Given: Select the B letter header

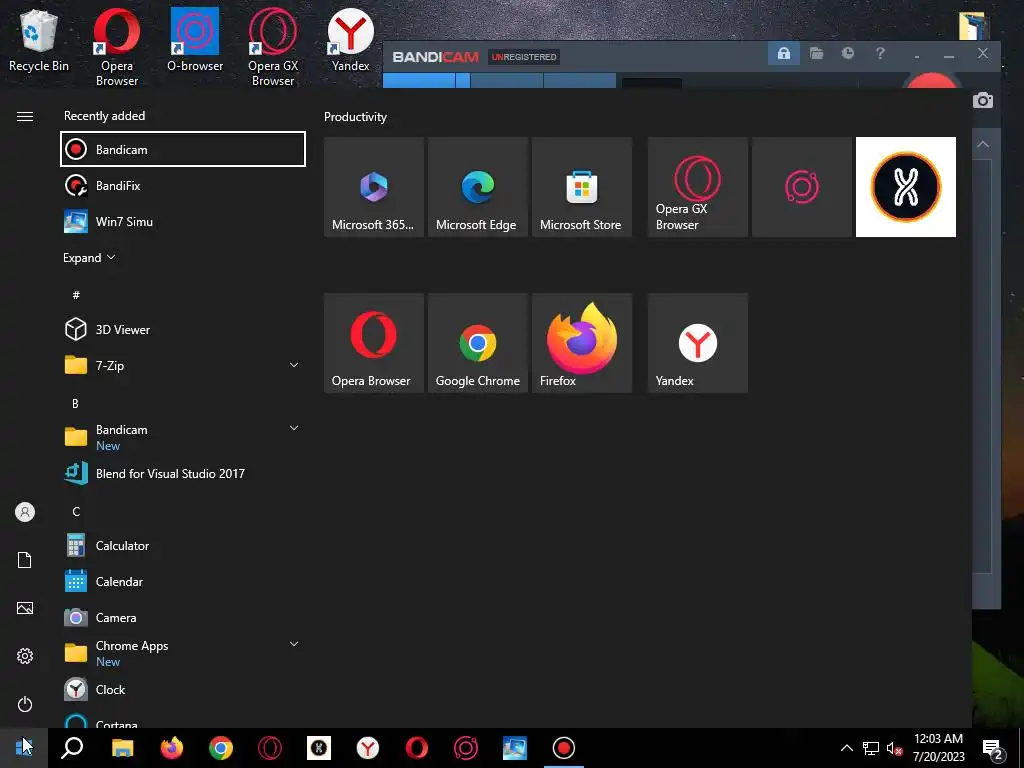Looking at the screenshot, I should [x=76, y=404].
